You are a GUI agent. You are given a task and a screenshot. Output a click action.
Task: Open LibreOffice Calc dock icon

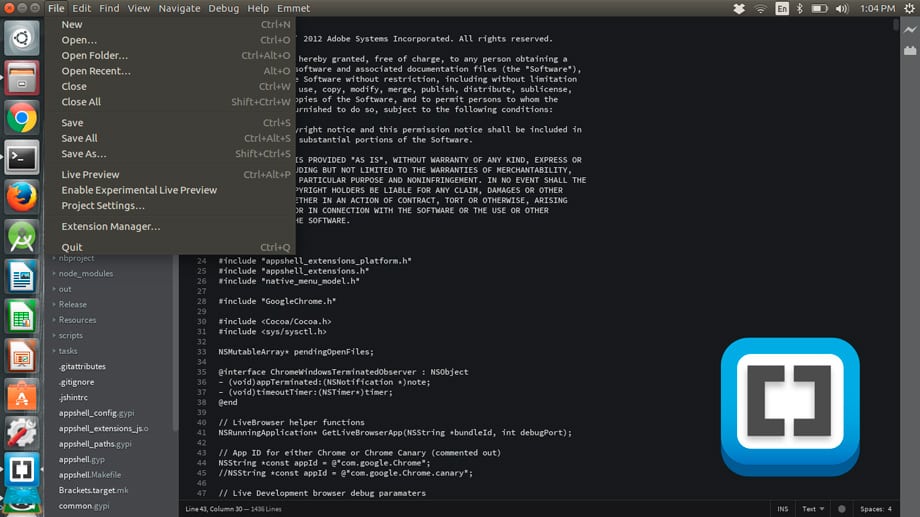tap(22, 317)
